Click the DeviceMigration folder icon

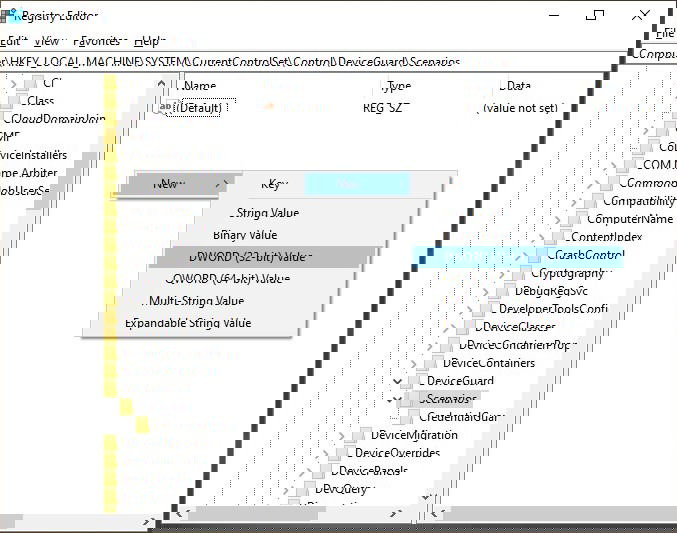point(359,435)
